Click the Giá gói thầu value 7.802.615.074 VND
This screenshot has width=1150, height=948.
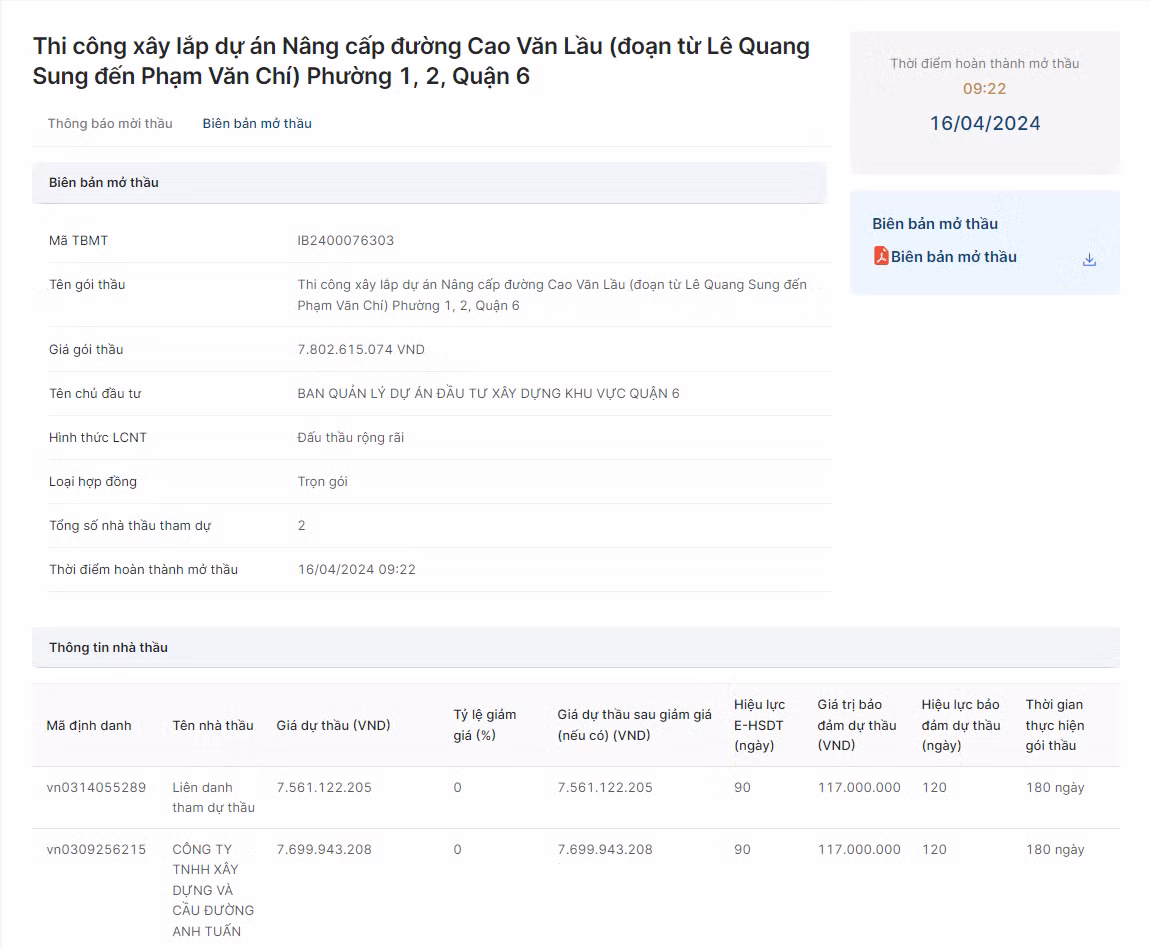pos(361,349)
